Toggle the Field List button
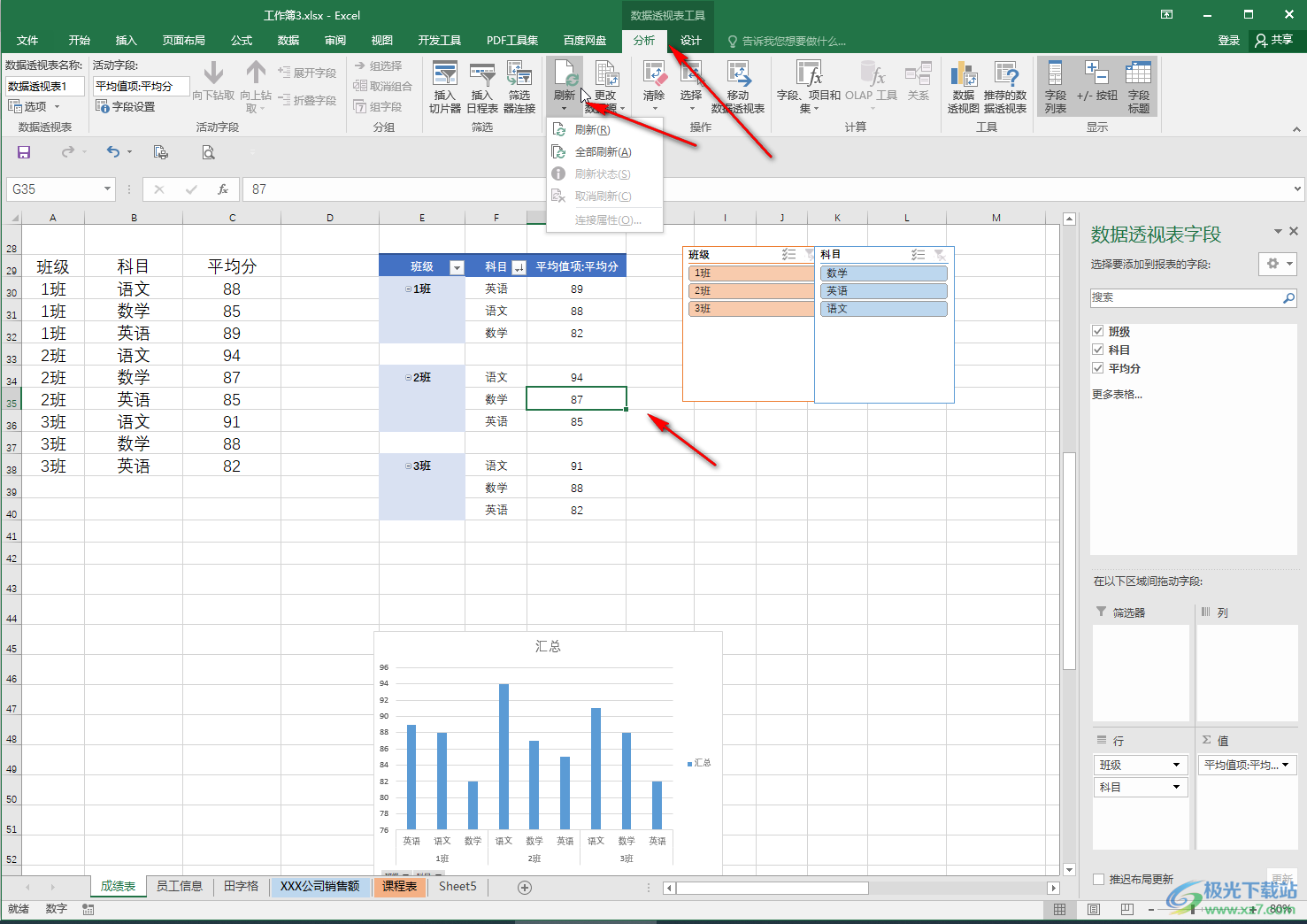Screen dimensions: 1307x924 [1056, 87]
